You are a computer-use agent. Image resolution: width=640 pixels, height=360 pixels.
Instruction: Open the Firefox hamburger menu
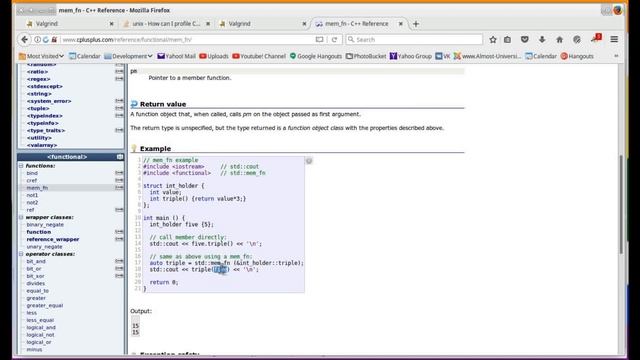click(x=614, y=40)
